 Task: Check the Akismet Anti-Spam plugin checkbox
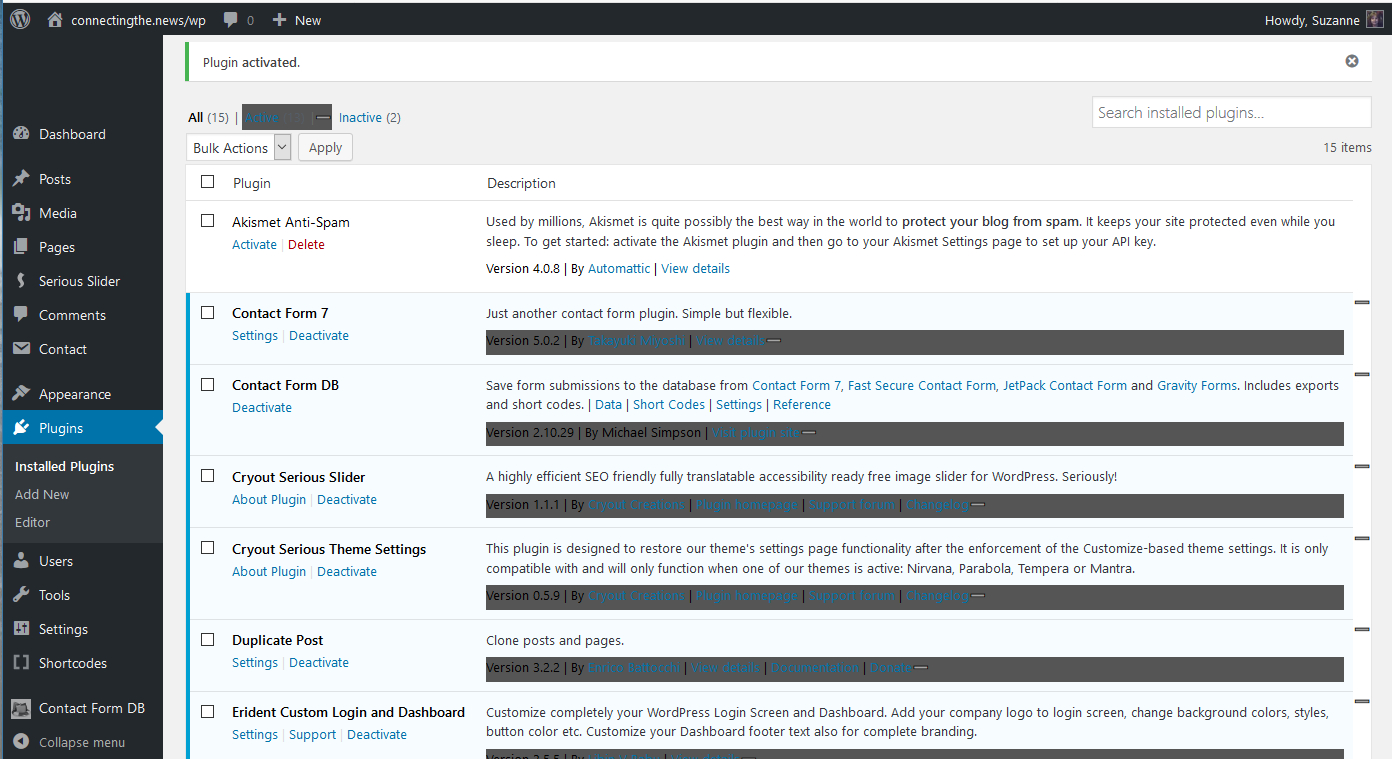click(208, 221)
